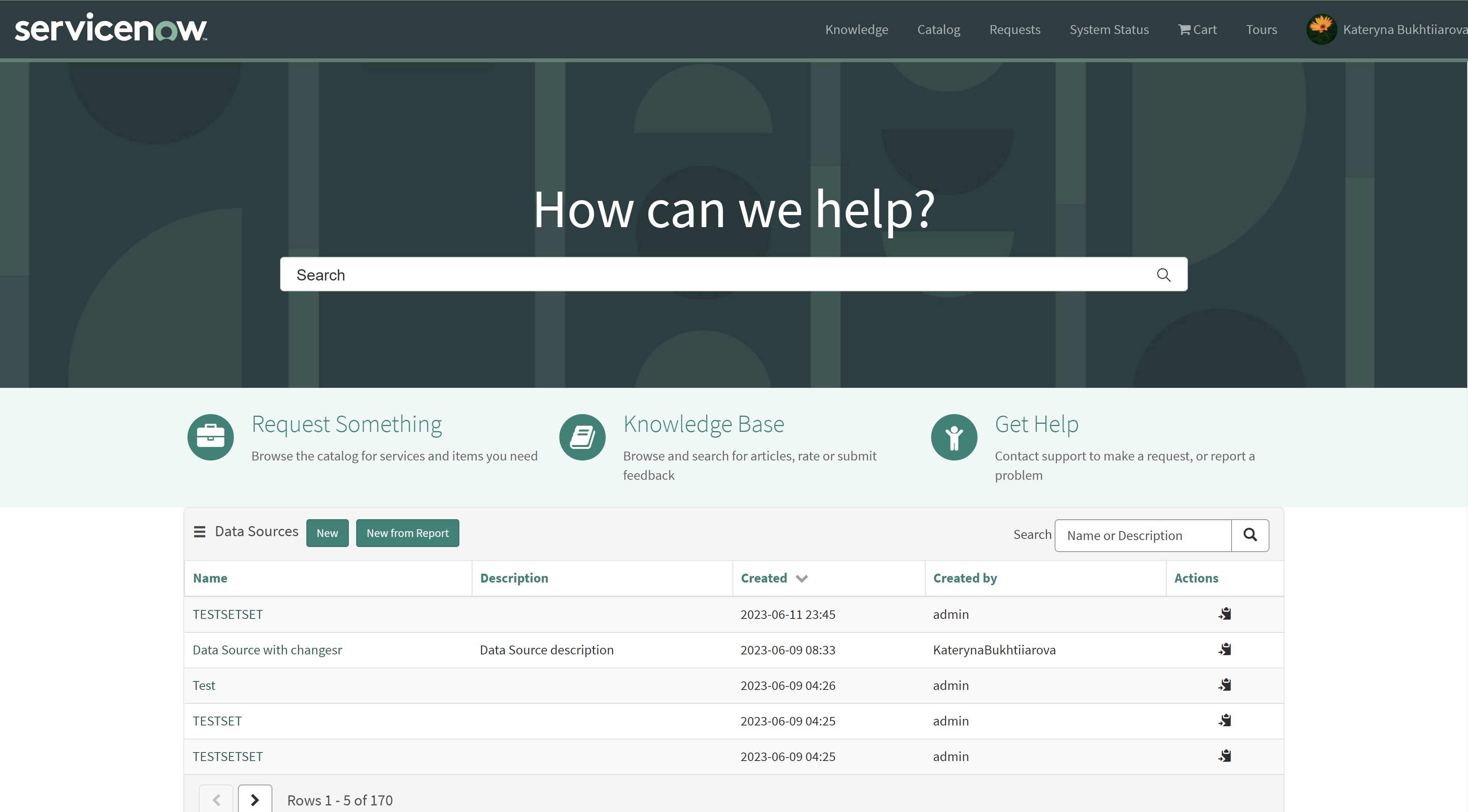Click action icon in TESTSET row
Screen dimensions: 1468x812
[x=1225, y=721]
